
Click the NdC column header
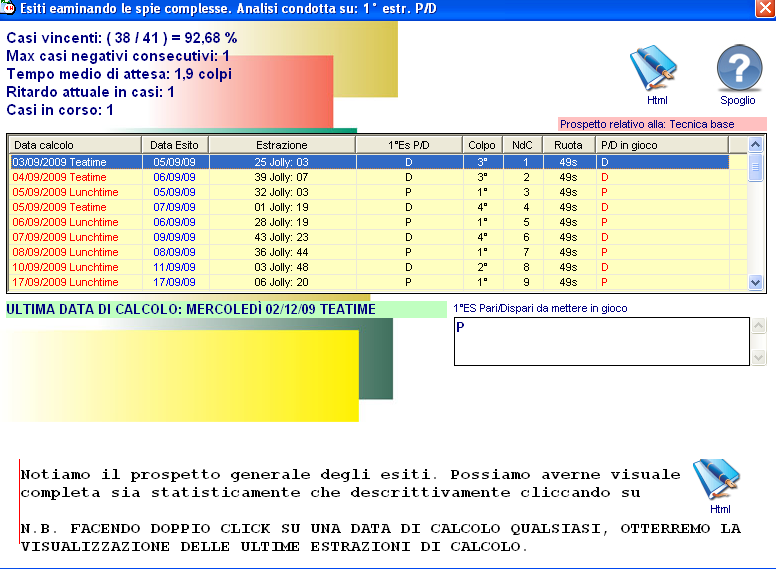point(523,145)
